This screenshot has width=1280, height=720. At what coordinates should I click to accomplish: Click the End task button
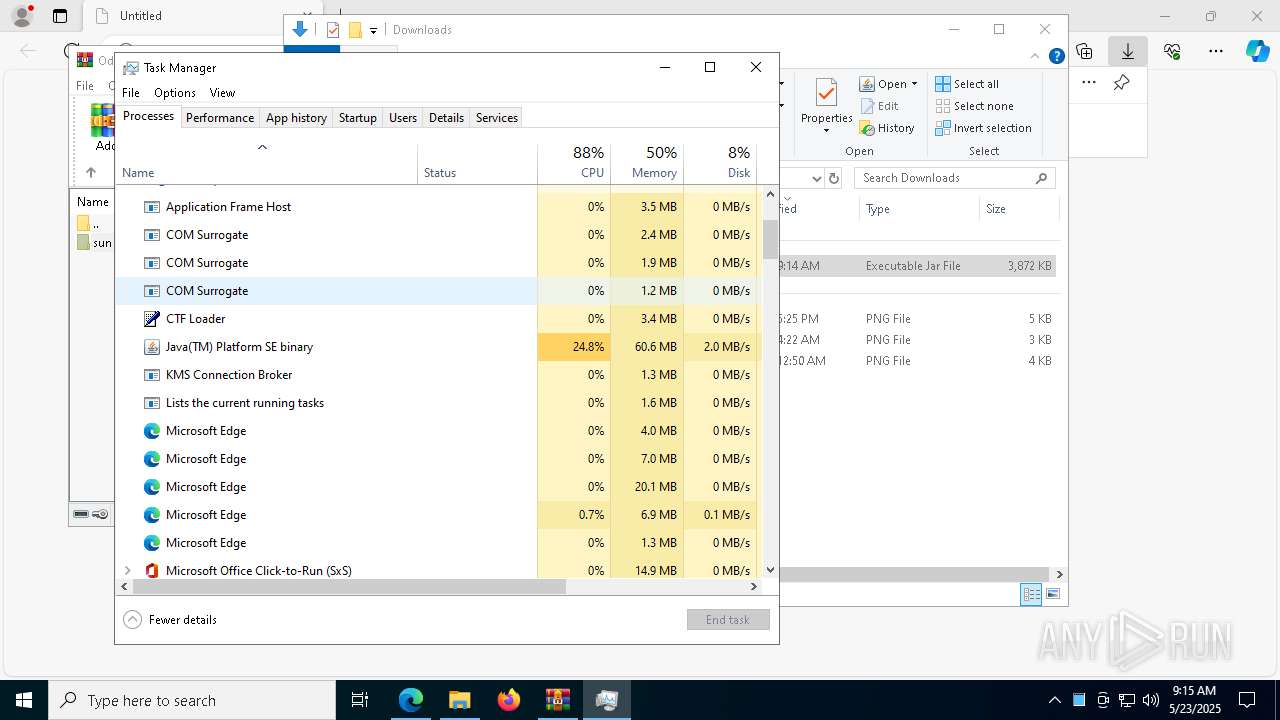(x=728, y=620)
